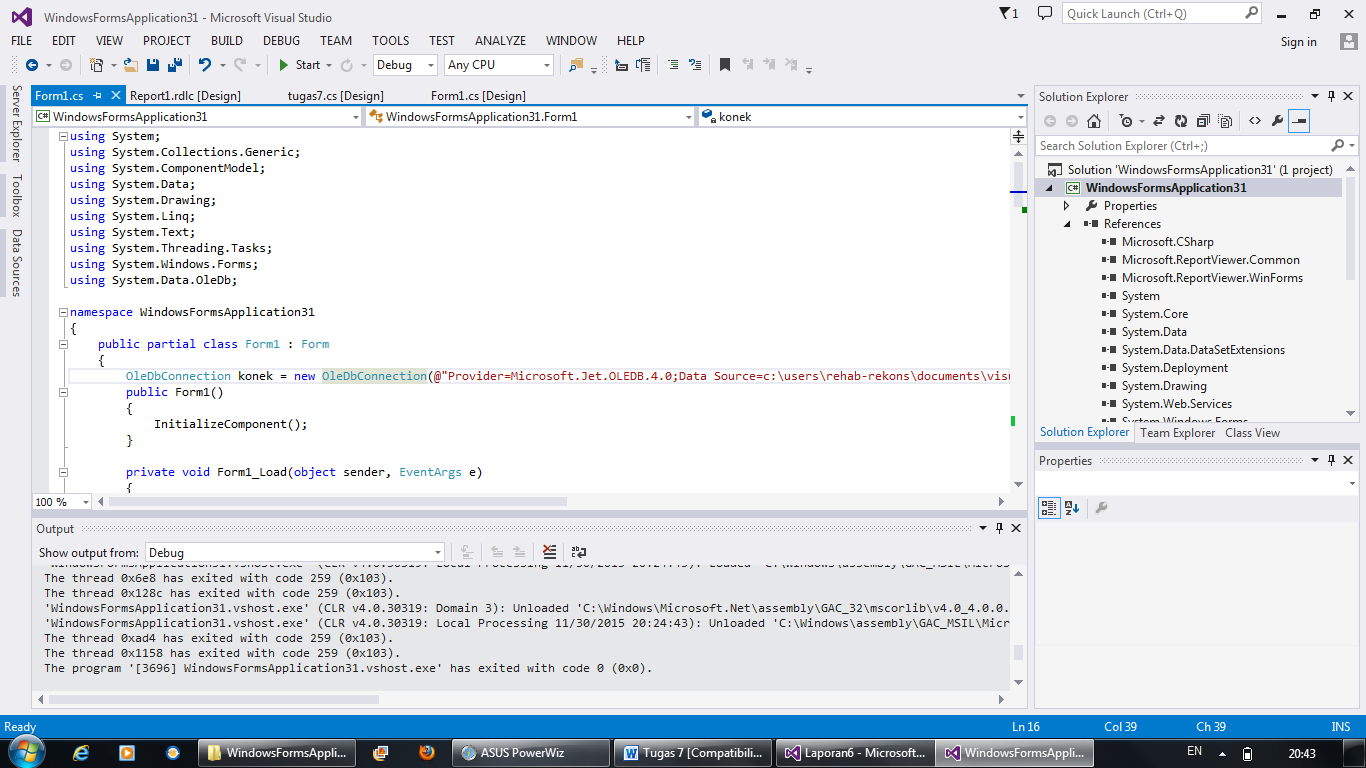Viewport: 1366px width, 768px height.
Task: Undo the last edit via the toolbar arrow
Action: click(x=204, y=65)
